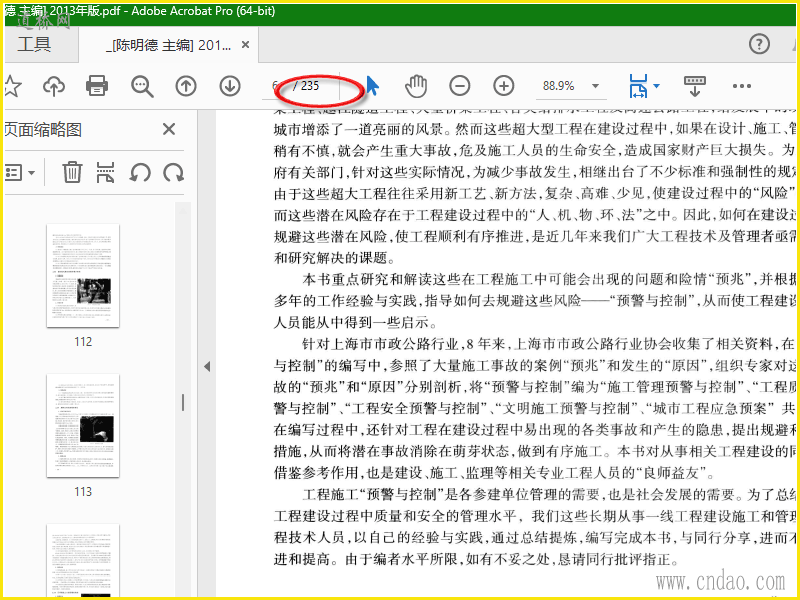Open the 工具 tab

[x=34, y=44]
